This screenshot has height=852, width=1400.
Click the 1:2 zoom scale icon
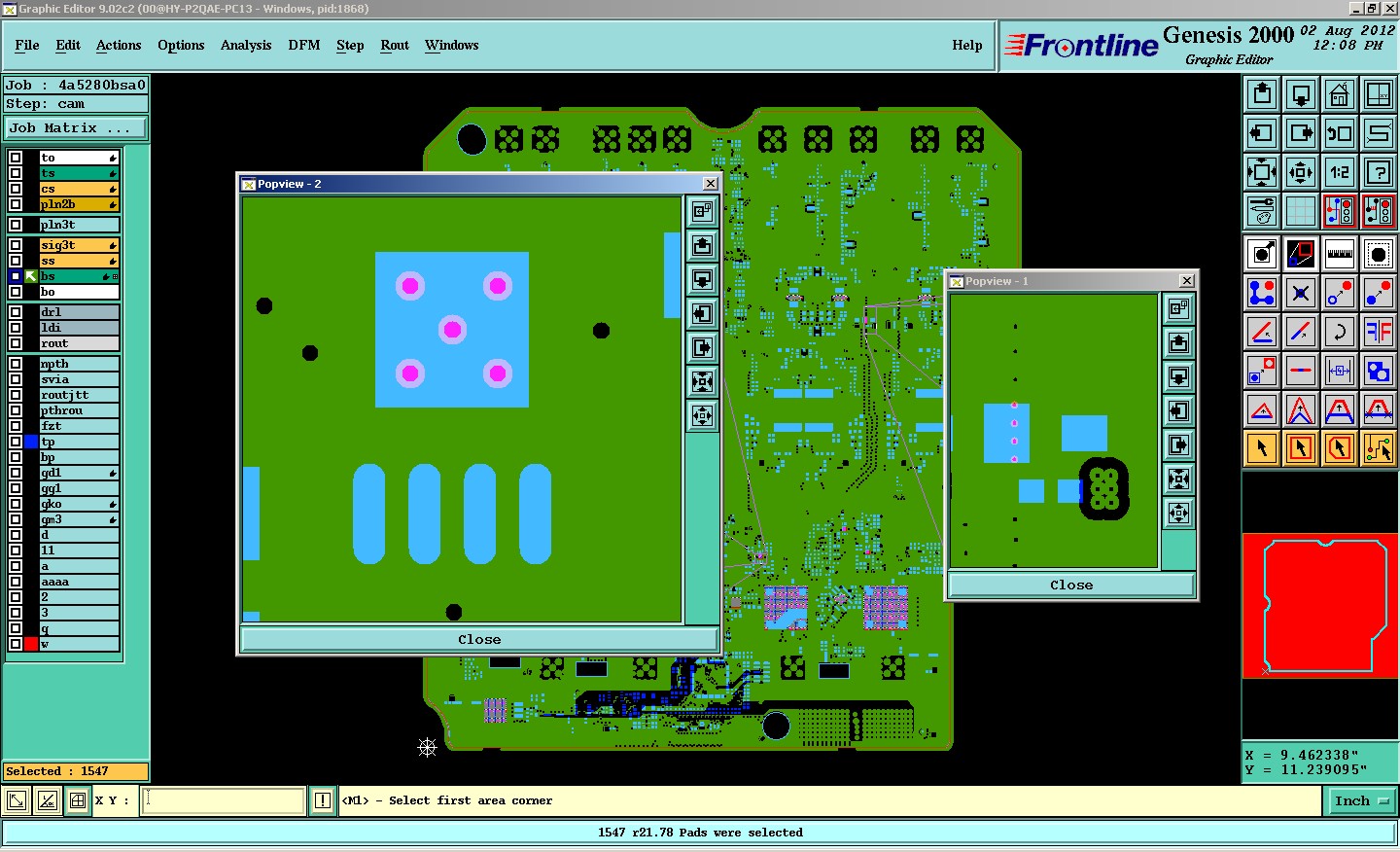pyautogui.click(x=1340, y=172)
